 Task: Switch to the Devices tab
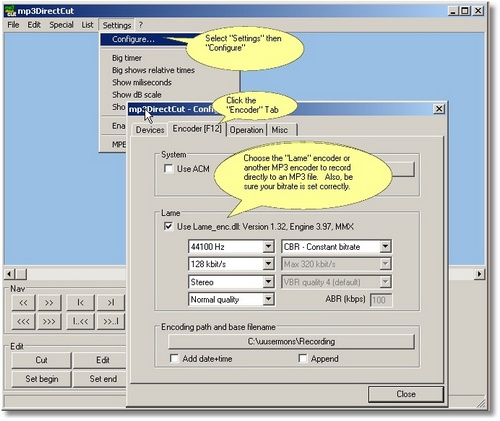pos(150,130)
